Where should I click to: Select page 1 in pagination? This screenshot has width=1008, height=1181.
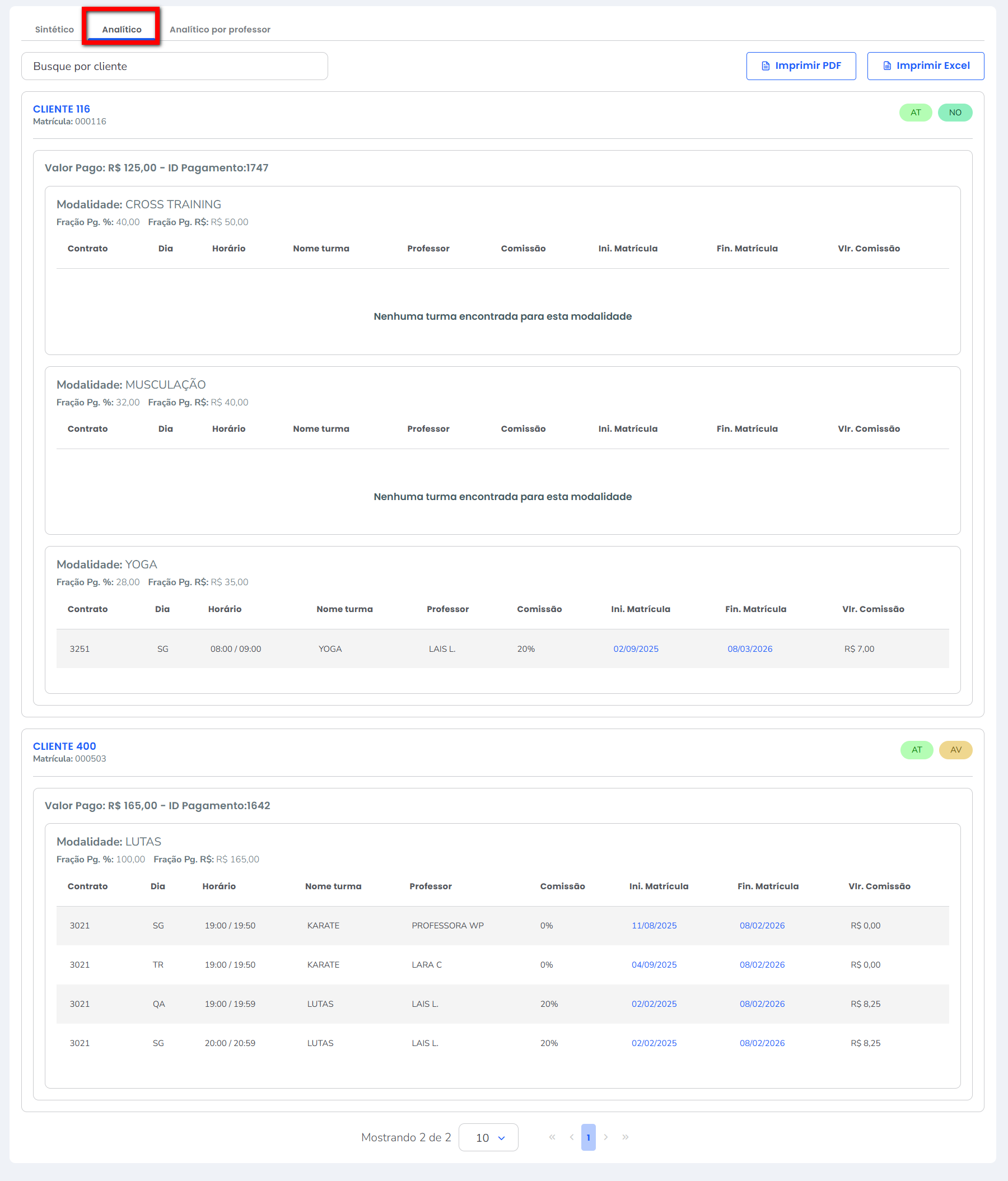(589, 1137)
